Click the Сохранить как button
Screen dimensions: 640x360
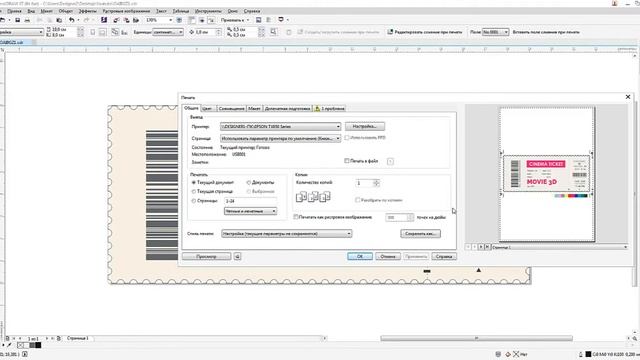click(x=420, y=234)
